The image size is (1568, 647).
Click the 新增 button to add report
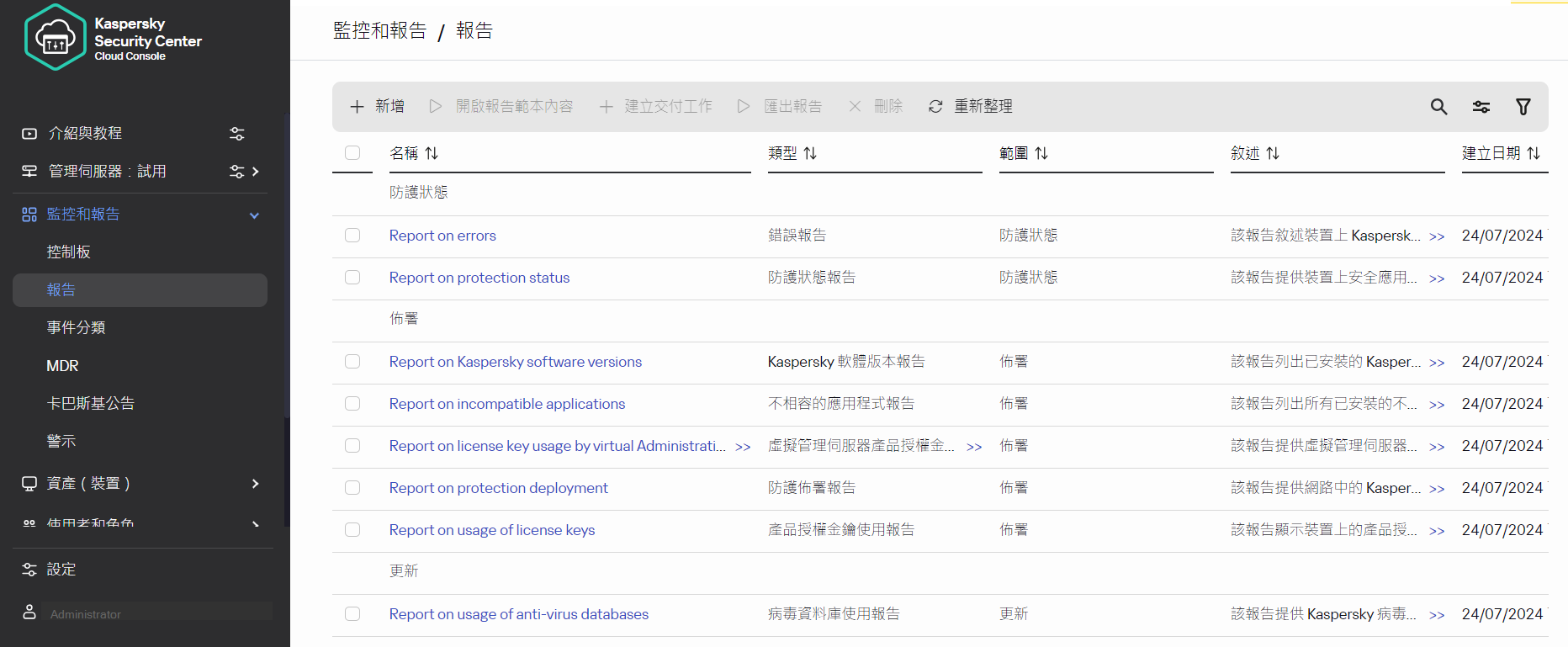tap(377, 107)
